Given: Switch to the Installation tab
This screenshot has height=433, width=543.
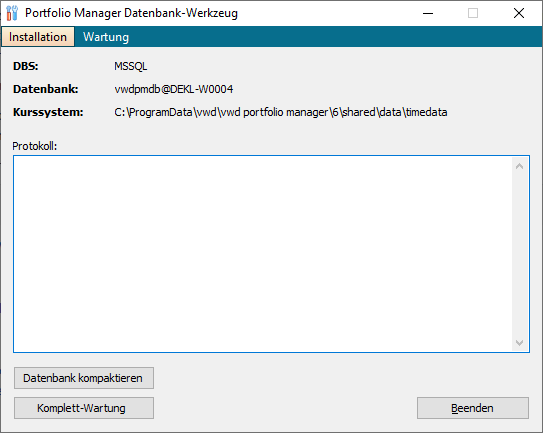Looking at the screenshot, I should [x=38, y=37].
